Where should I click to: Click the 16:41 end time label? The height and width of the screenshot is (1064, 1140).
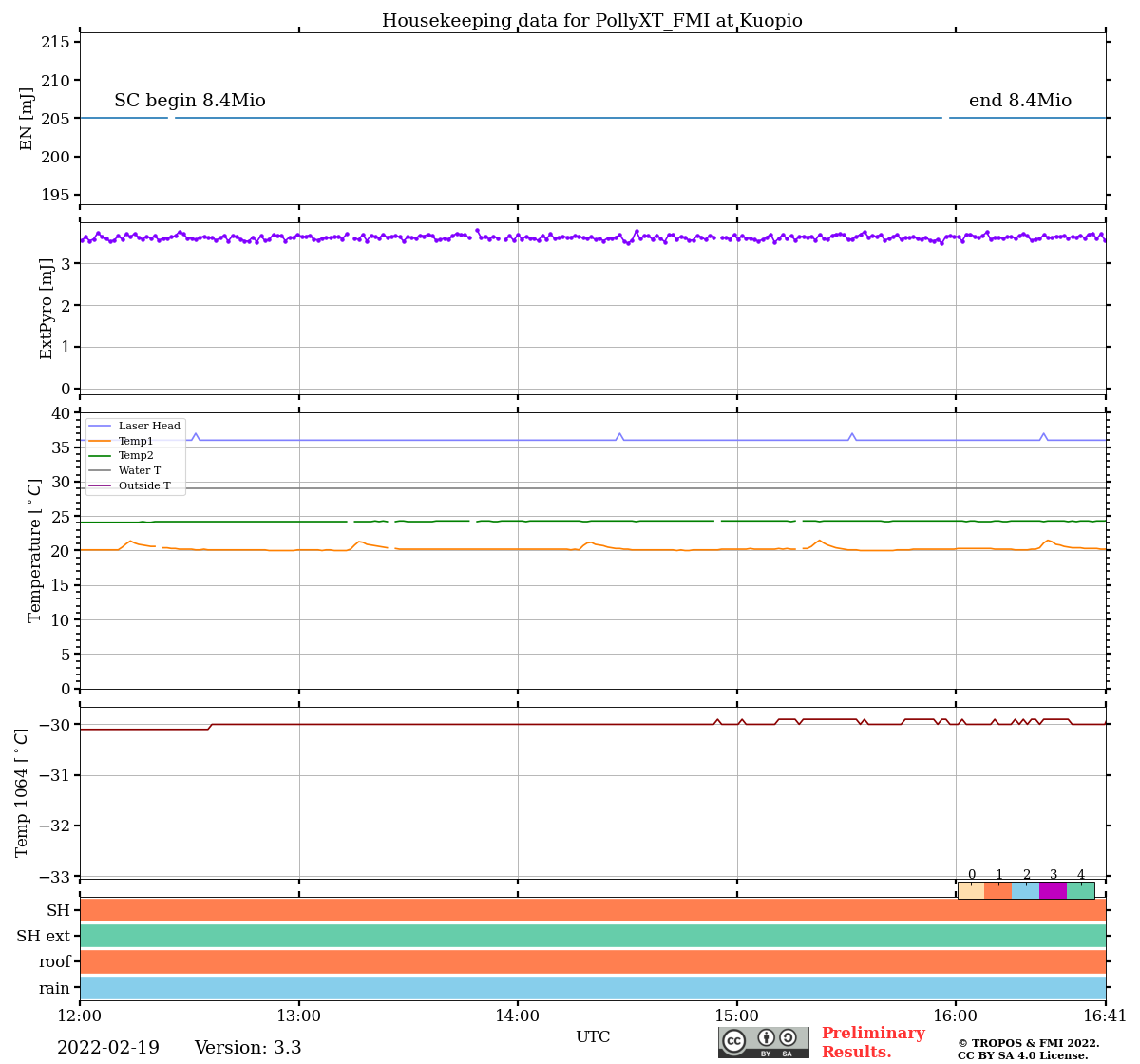click(x=1106, y=1016)
